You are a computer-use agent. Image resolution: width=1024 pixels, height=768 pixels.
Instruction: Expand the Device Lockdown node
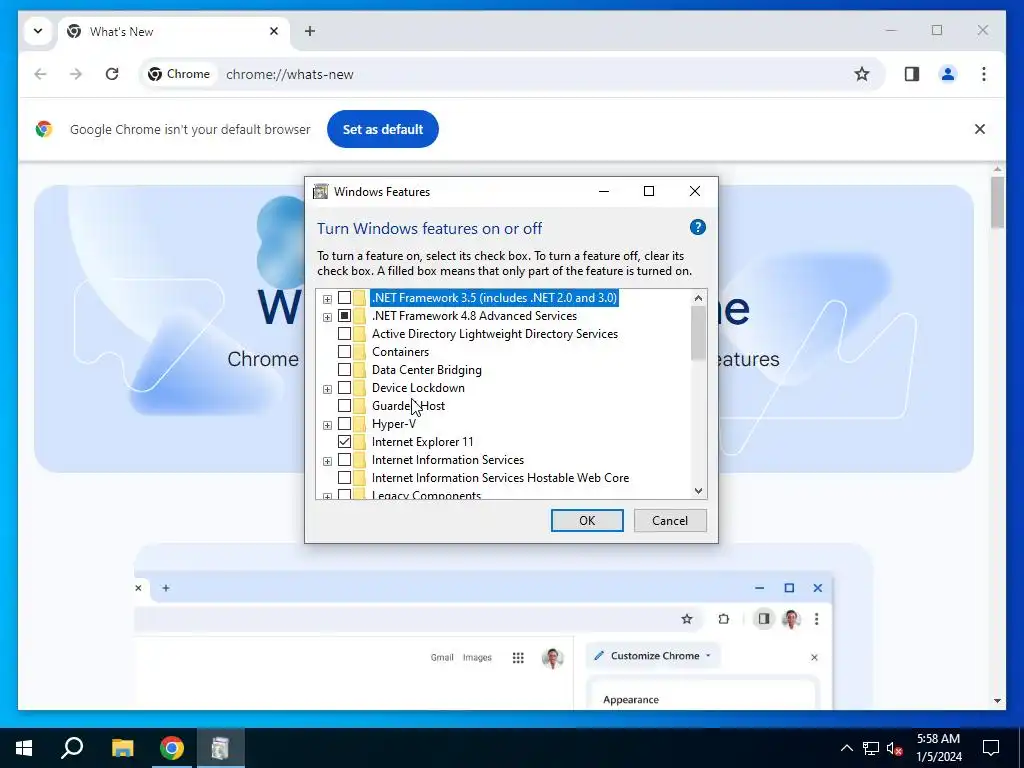coord(327,389)
